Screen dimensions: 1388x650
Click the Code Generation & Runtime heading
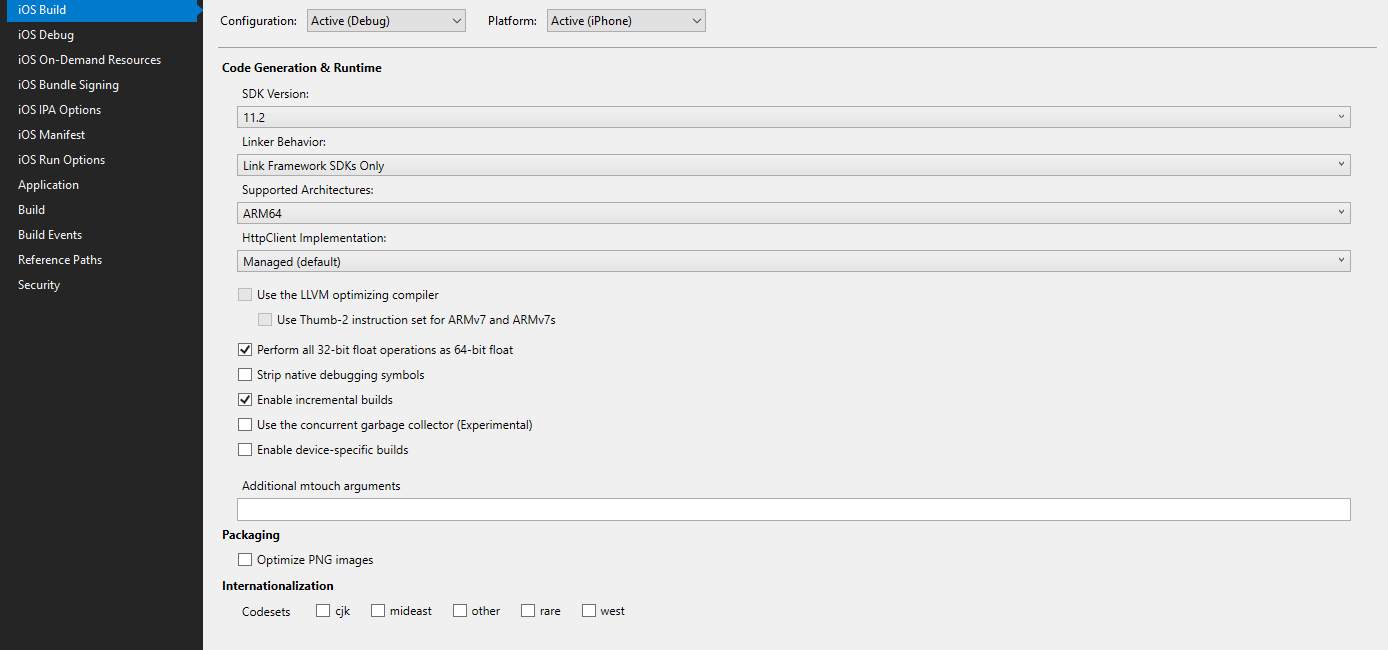click(302, 68)
